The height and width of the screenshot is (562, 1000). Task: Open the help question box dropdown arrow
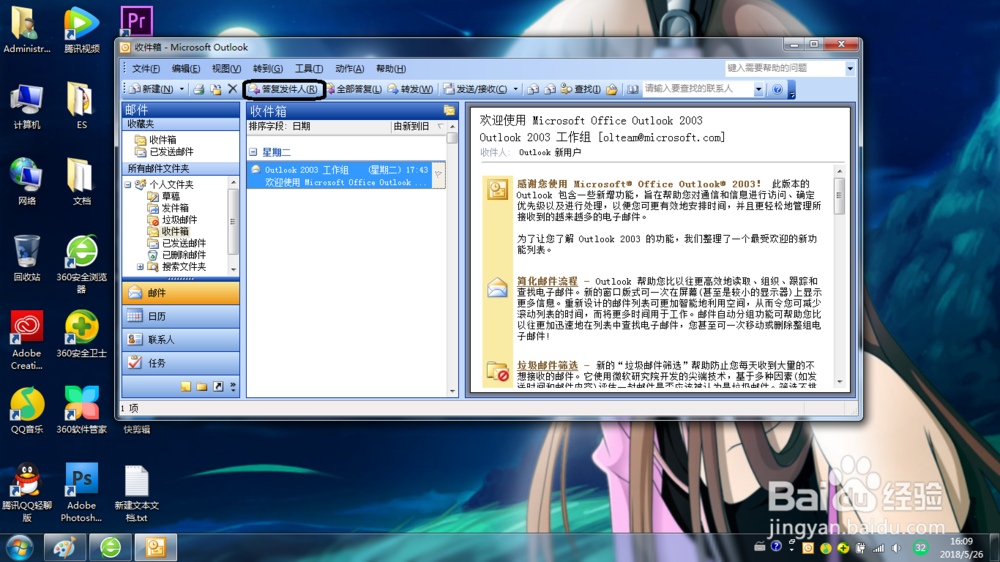(x=849, y=68)
